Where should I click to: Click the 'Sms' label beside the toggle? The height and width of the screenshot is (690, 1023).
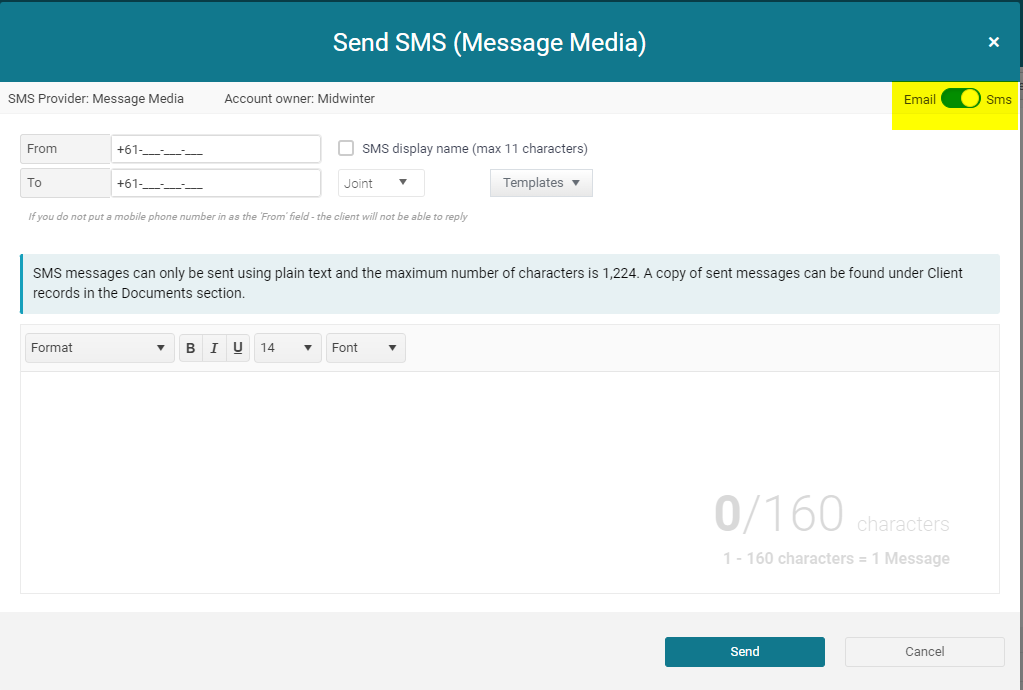(999, 99)
